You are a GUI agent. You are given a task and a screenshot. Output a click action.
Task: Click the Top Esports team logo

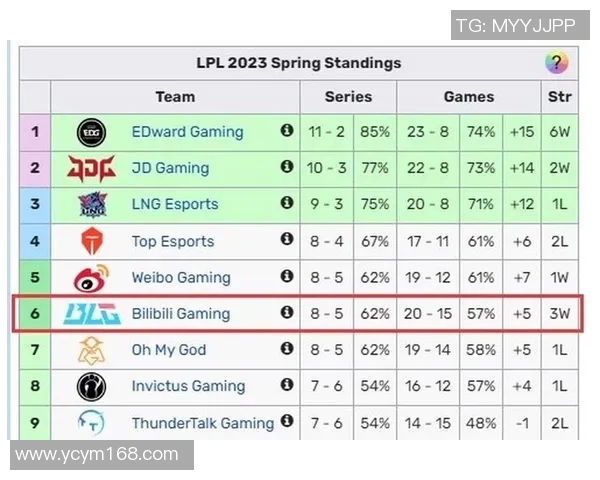(91, 241)
